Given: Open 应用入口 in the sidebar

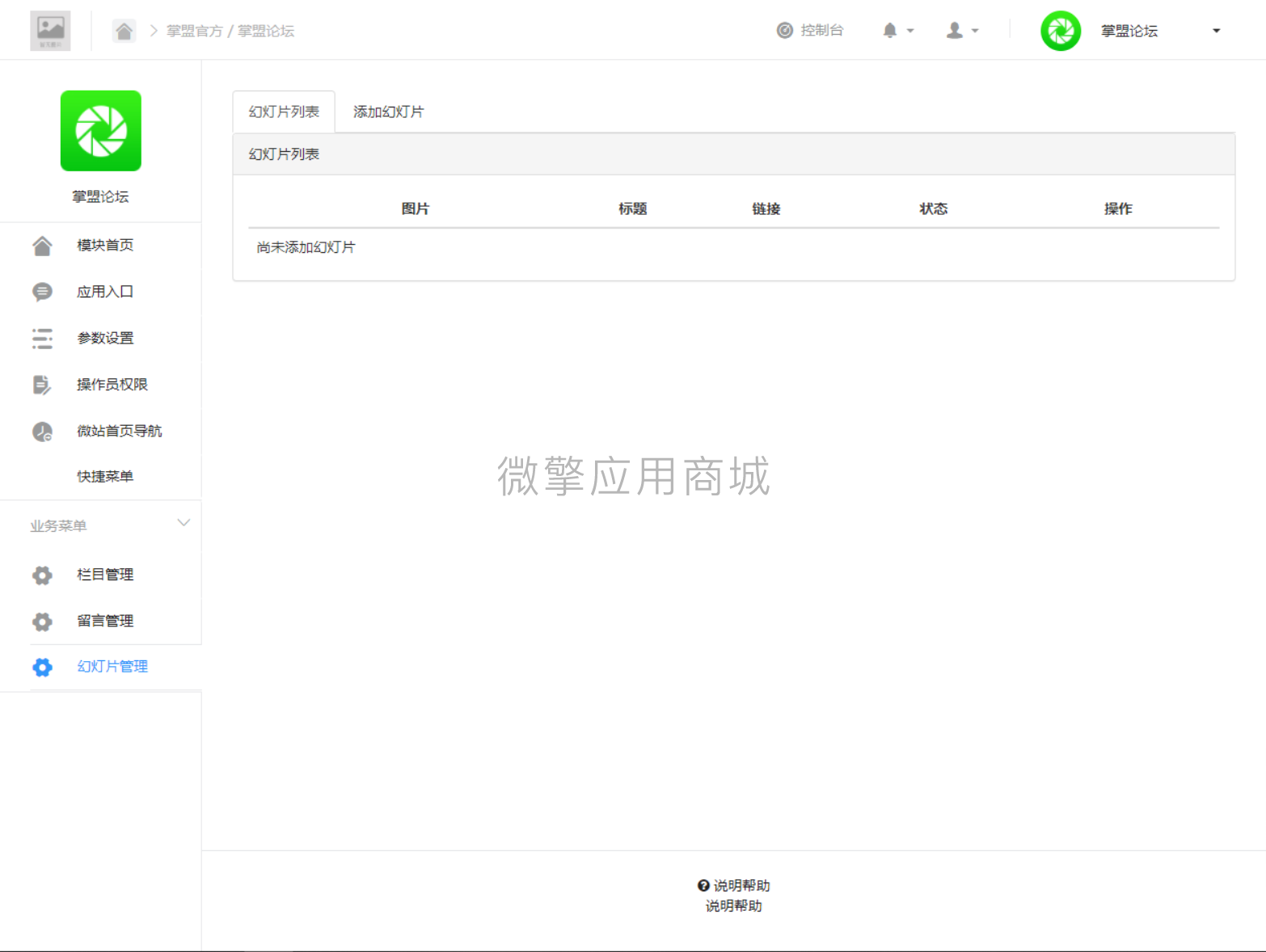Looking at the screenshot, I should [x=105, y=292].
